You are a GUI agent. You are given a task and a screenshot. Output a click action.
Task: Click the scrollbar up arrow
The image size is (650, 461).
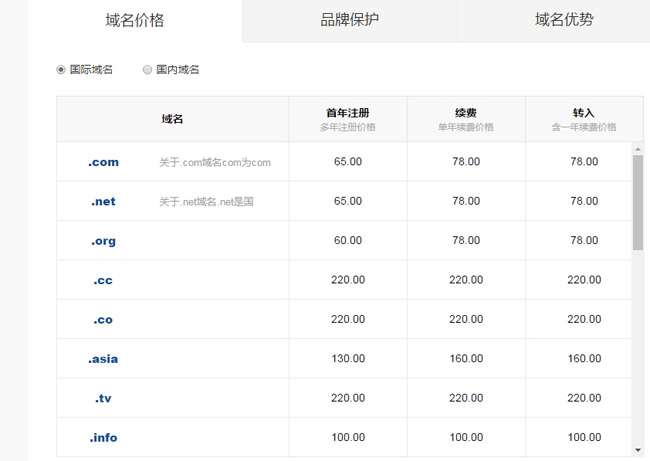638,149
